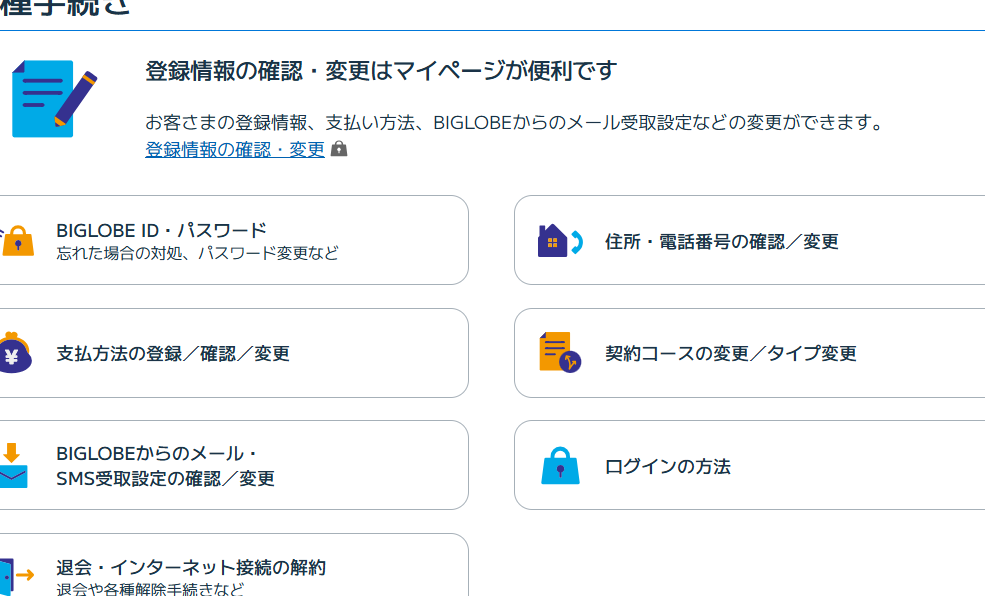The height and width of the screenshot is (596, 985).
Task: Go to 契約コースの変更／タイプ変更
Action: (730, 353)
